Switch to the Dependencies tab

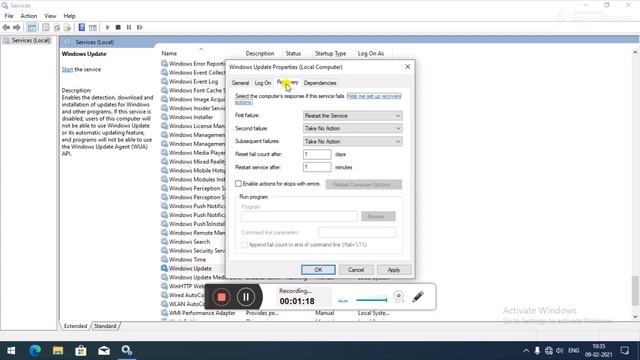click(x=320, y=83)
